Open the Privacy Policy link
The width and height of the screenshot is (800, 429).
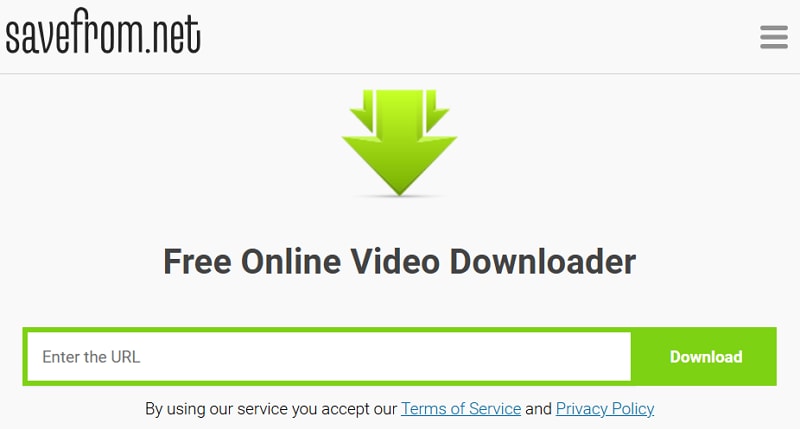click(605, 409)
